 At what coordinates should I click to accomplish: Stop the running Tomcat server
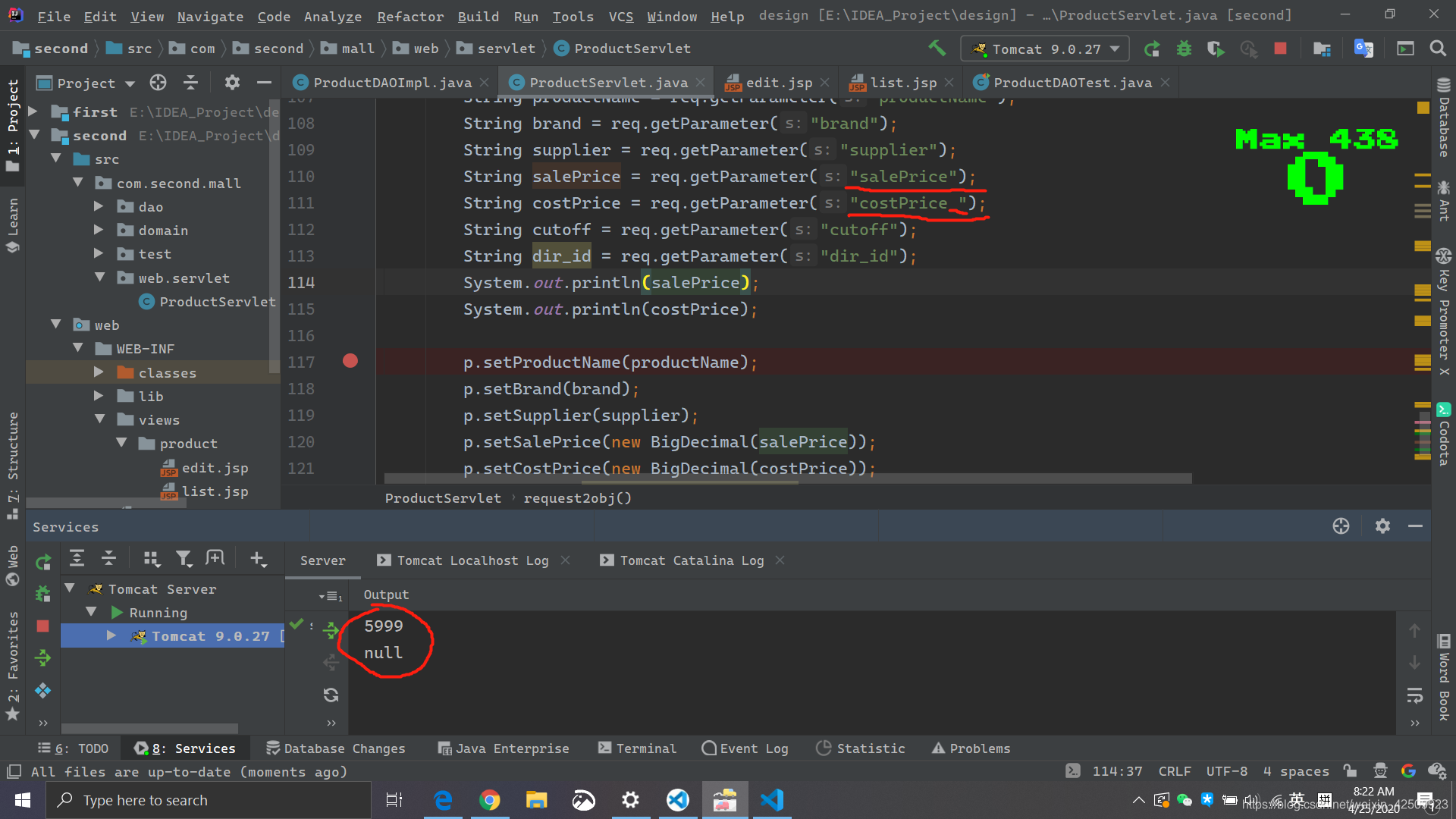pos(1280,49)
